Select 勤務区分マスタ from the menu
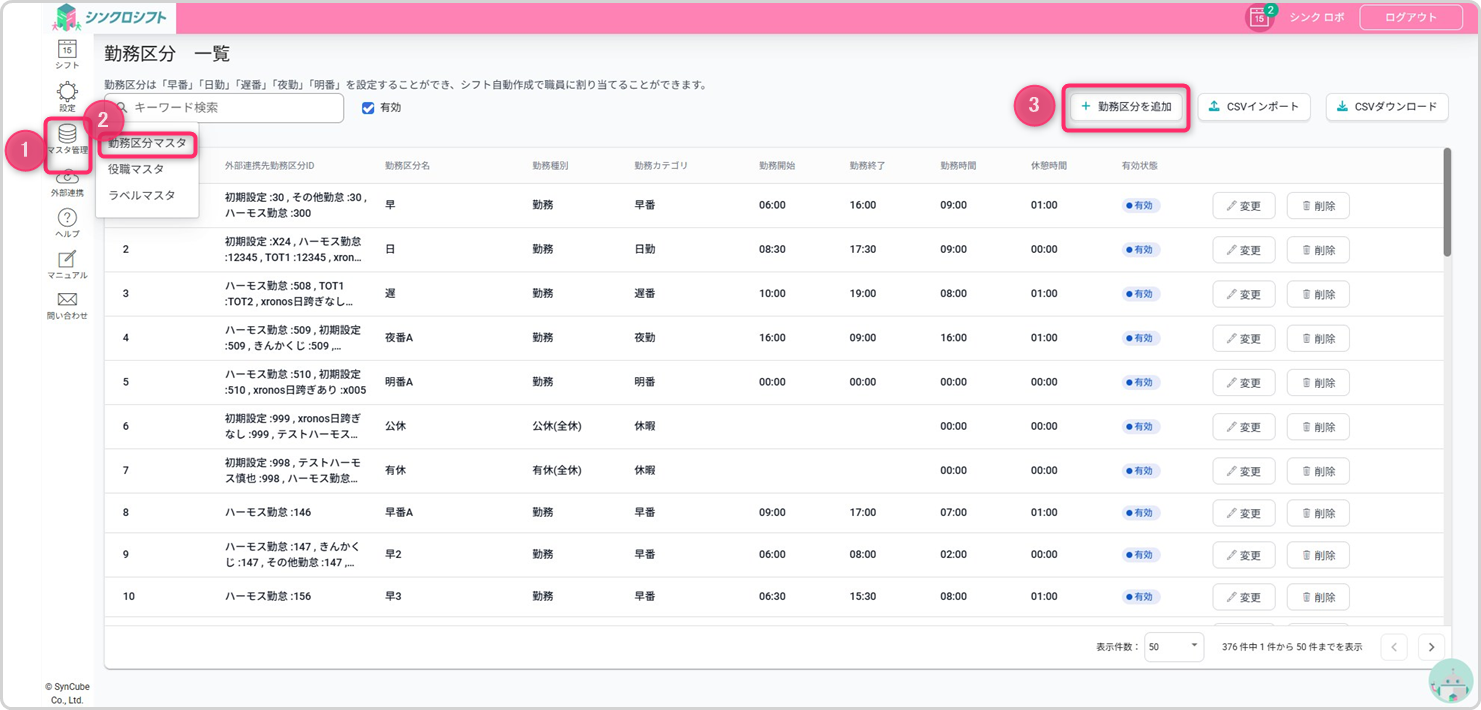This screenshot has width=1481, height=710. [148, 143]
